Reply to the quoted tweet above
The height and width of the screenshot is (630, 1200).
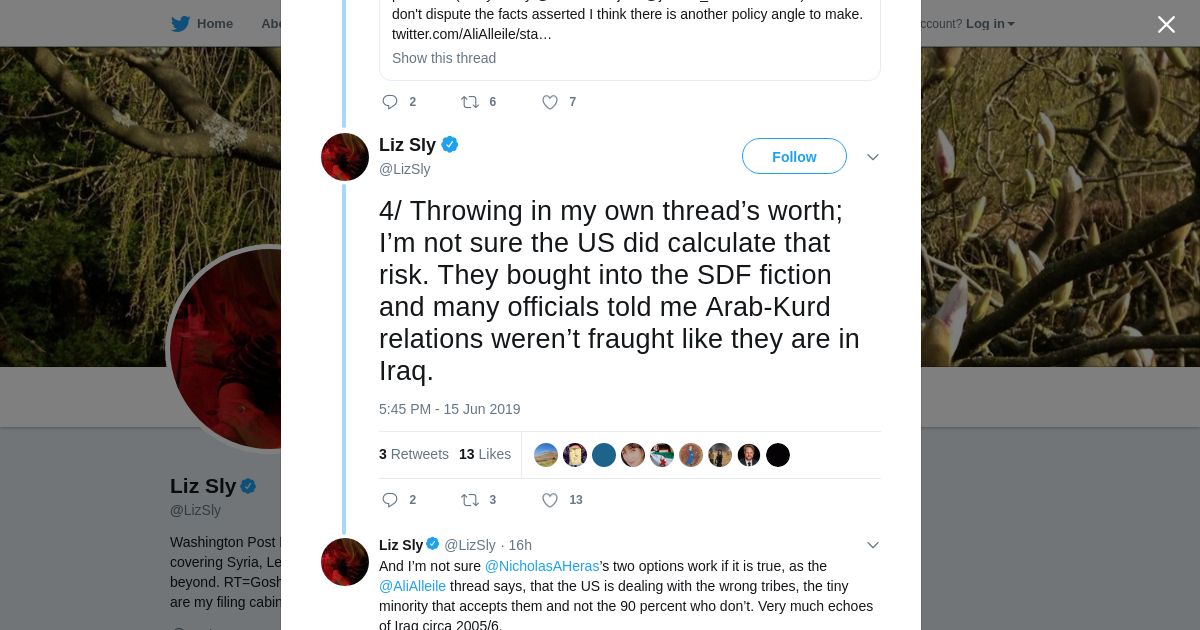click(391, 102)
